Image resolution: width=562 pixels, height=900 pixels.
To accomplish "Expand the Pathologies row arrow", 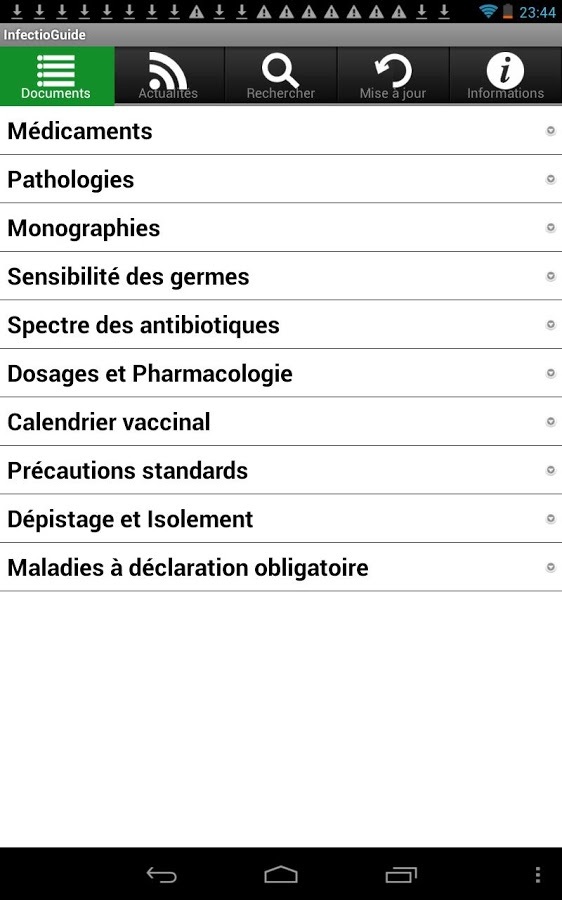I will [x=551, y=180].
